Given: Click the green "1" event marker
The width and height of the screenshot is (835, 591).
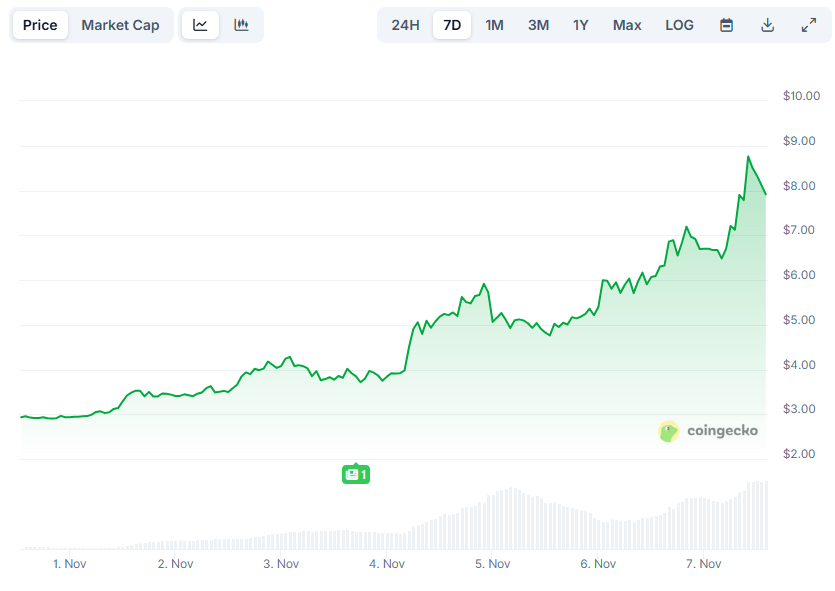Looking at the screenshot, I should 356,474.
